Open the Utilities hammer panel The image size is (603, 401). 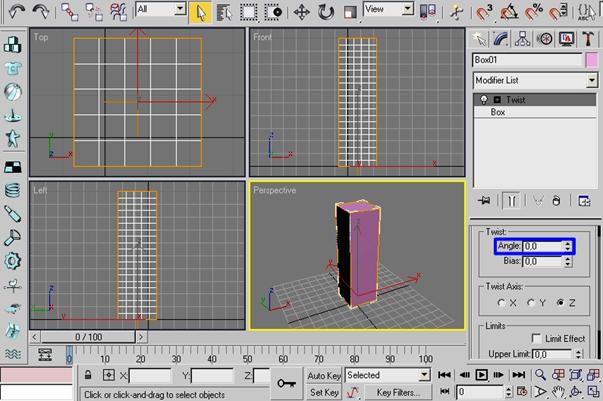point(586,39)
